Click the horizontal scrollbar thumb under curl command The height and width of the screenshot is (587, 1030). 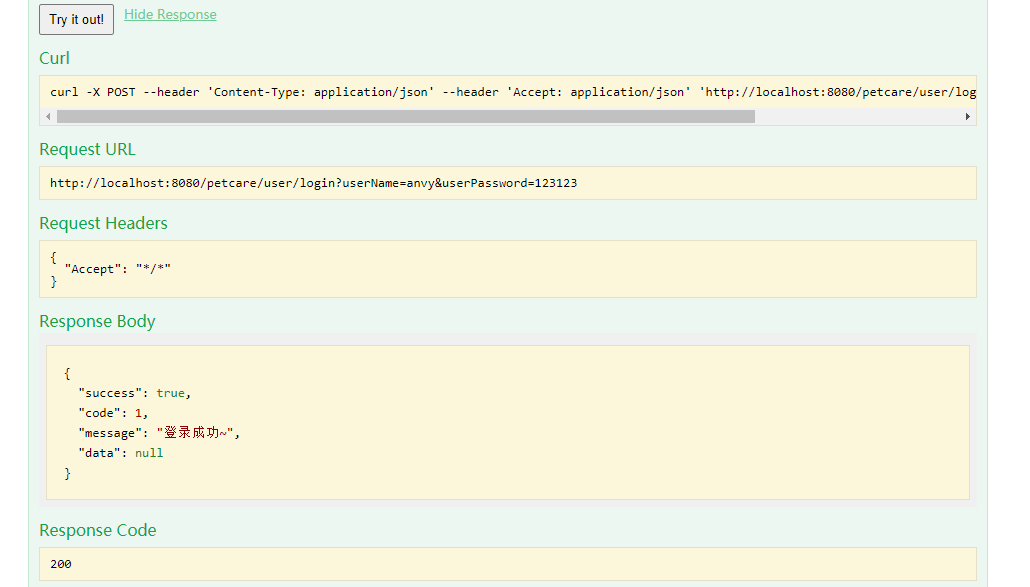405,117
